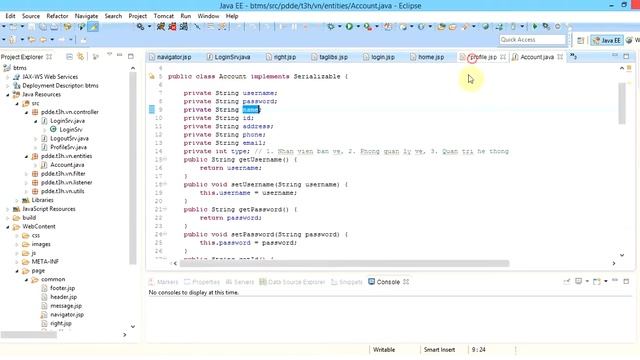The height and width of the screenshot is (360, 640).
Task: Open the Tomcat menu
Action: [x=164, y=16]
